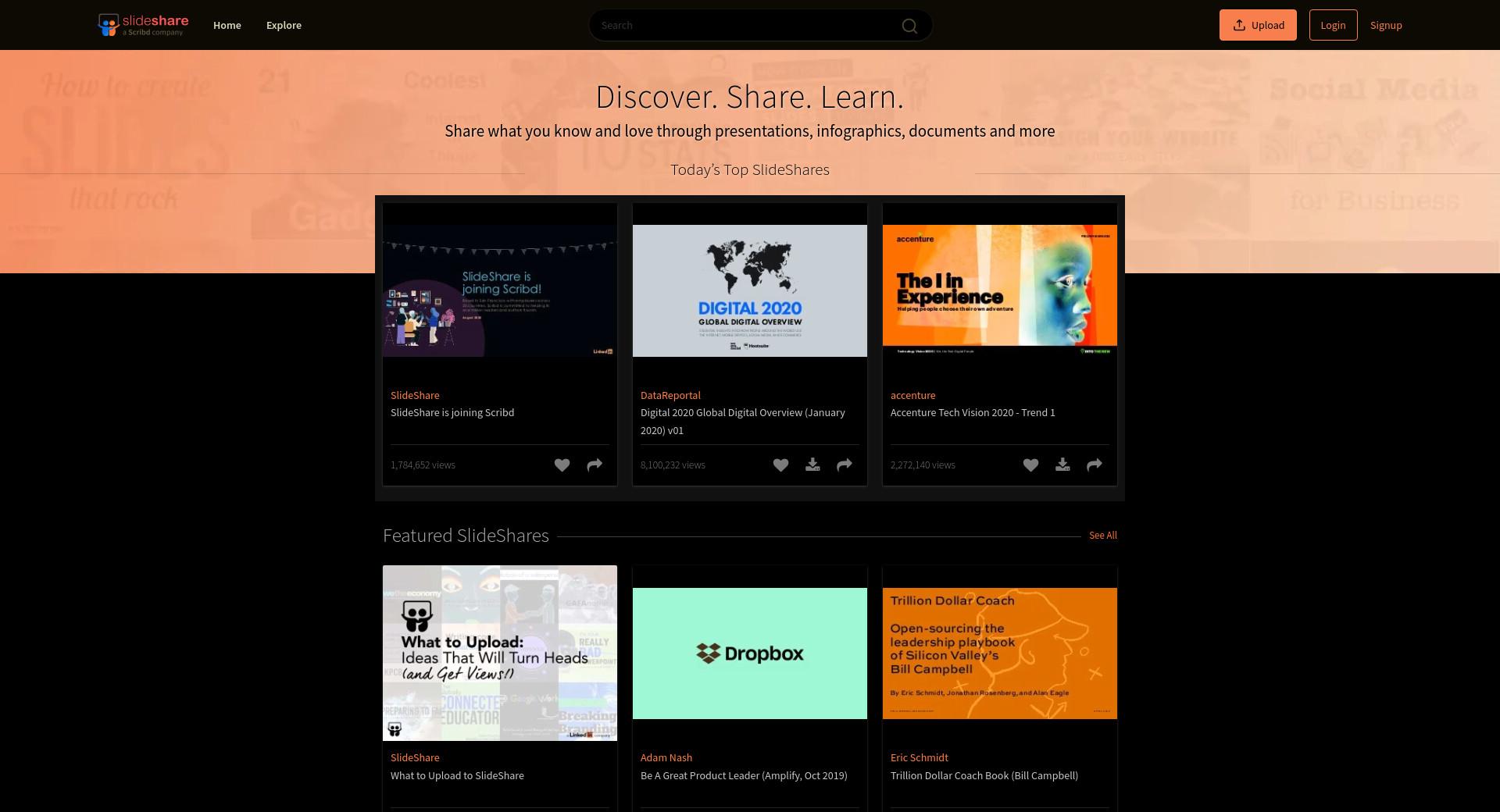The image size is (1500, 812).
Task: Share the Digital 2020 Global Digital Overview
Action: 845,465
